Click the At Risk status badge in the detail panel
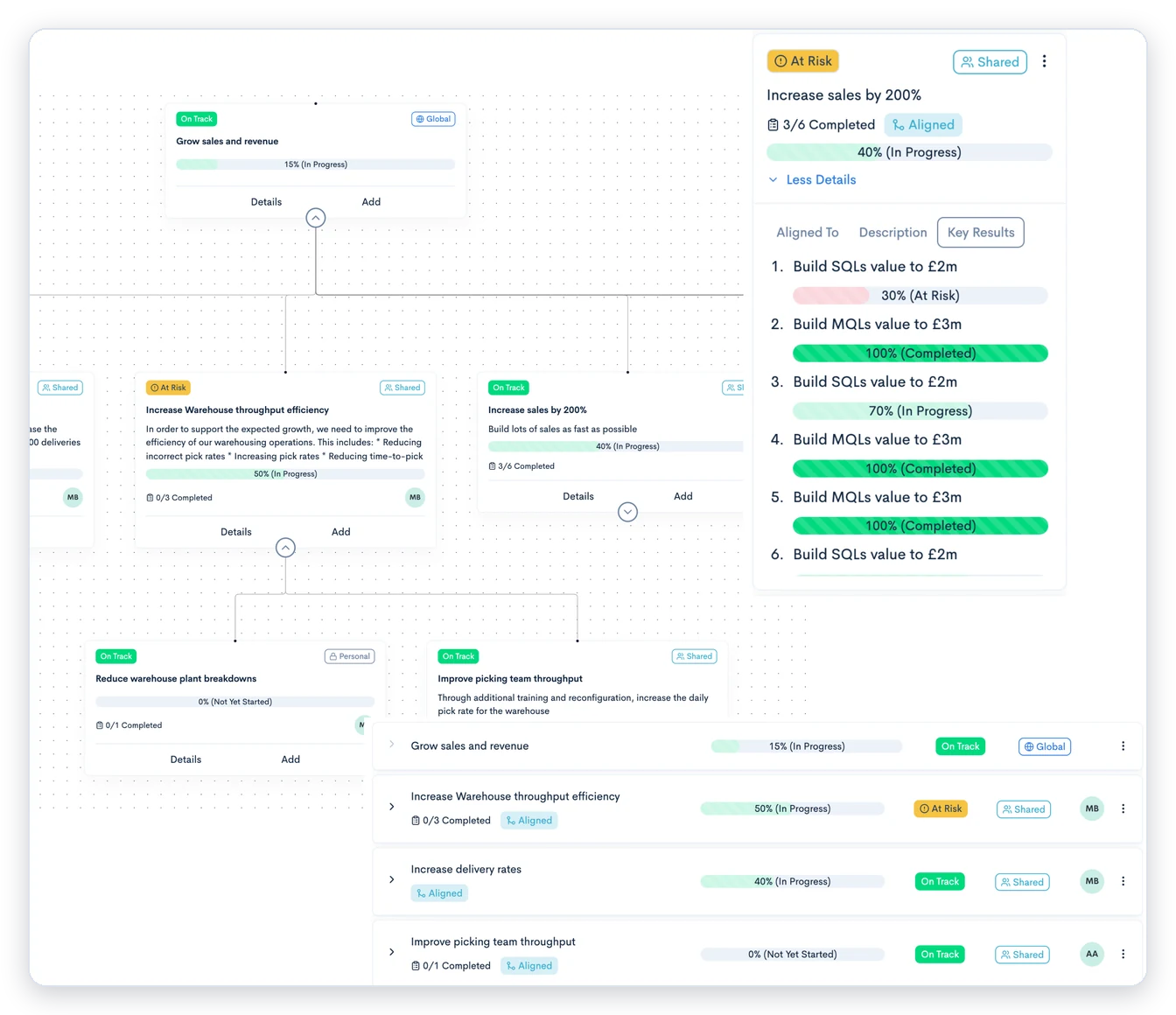The image size is (1176, 1015). point(803,61)
